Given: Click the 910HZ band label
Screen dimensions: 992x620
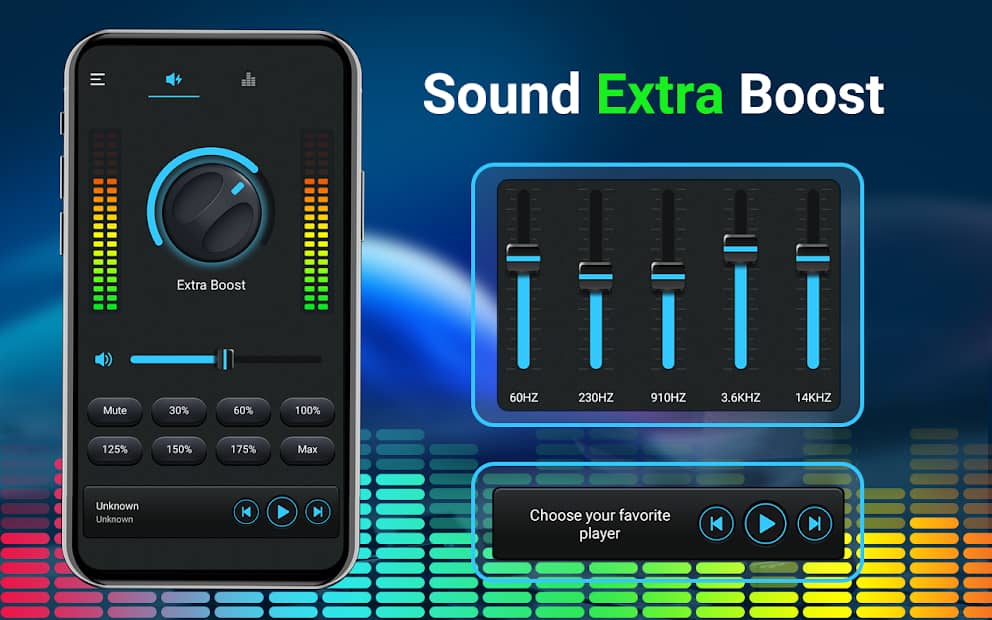Looking at the screenshot, I should [668, 398].
